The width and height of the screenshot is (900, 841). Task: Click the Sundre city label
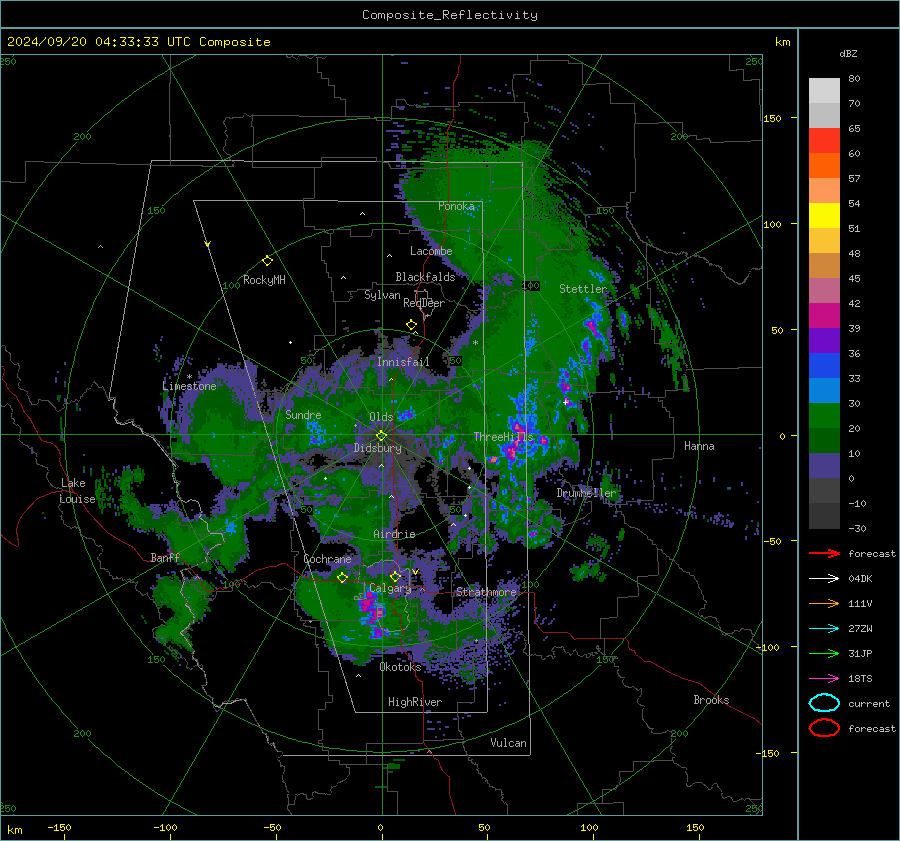click(303, 415)
